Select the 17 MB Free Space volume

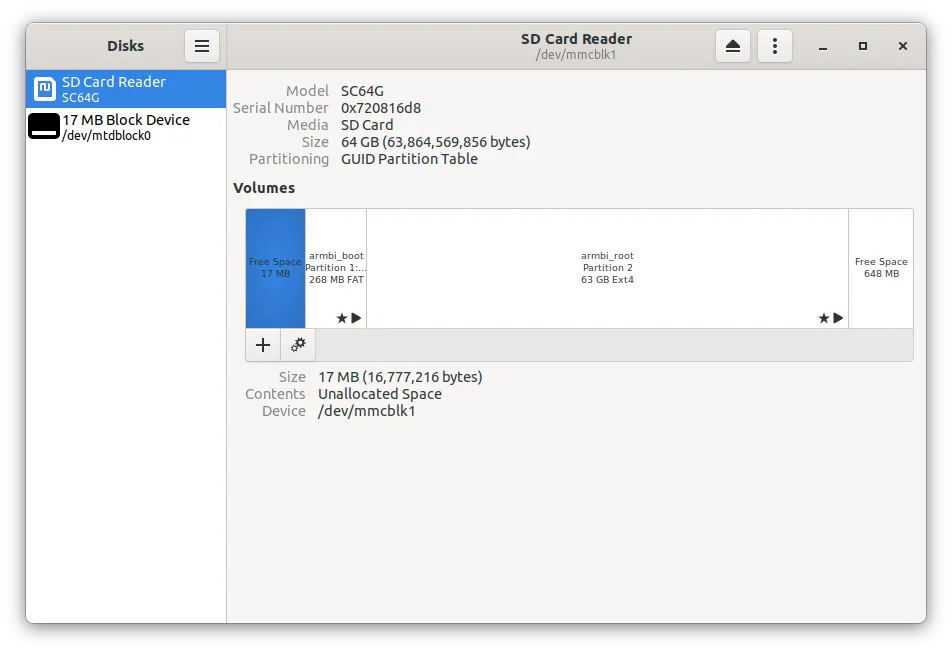click(275, 268)
